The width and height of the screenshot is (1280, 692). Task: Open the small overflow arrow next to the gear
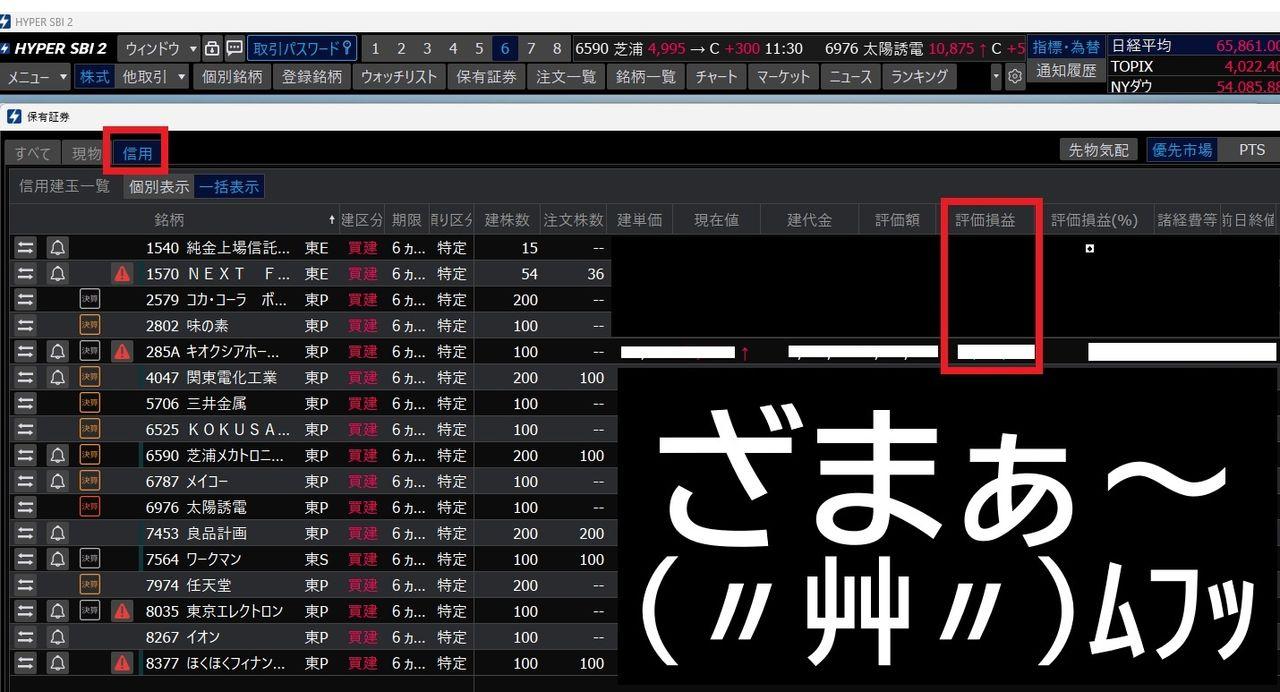pos(995,76)
